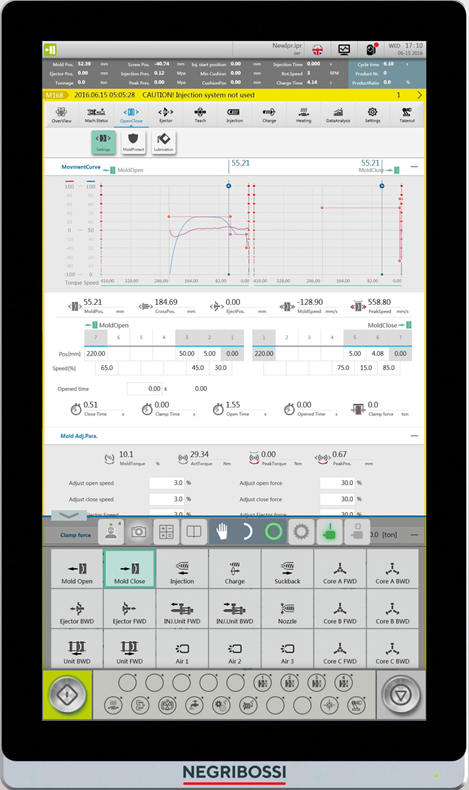The height and width of the screenshot is (790, 469).
Task: Toggle Air 2 blow
Action: pos(235,649)
